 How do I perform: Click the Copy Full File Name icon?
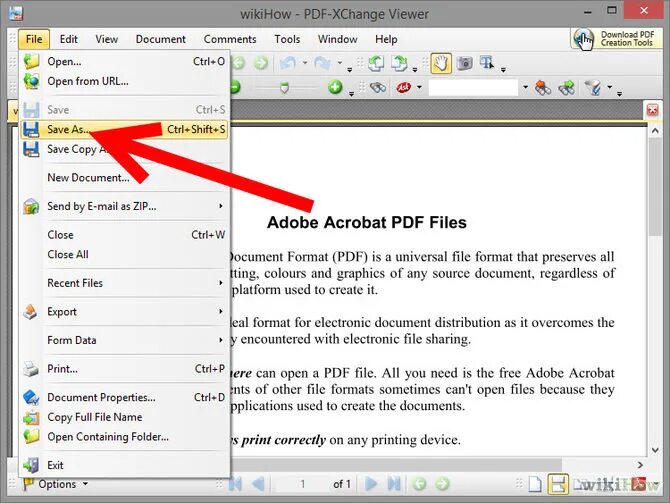(31, 418)
